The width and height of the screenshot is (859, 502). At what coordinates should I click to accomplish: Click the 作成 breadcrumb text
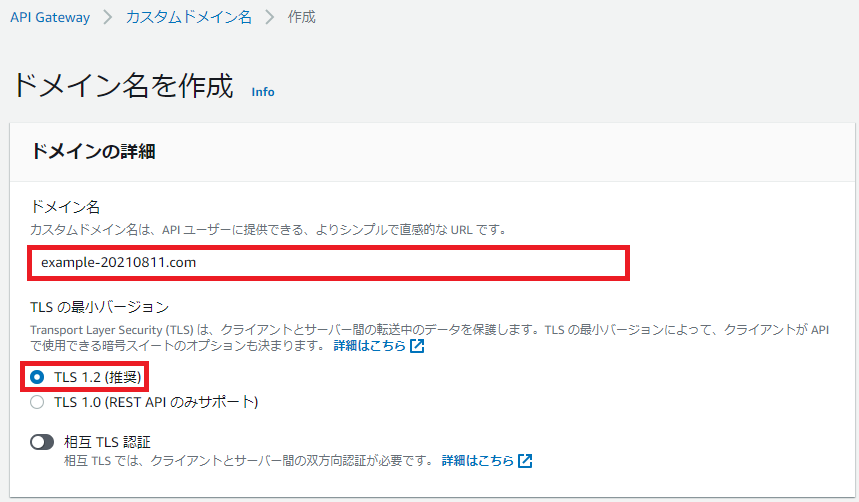(301, 18)
